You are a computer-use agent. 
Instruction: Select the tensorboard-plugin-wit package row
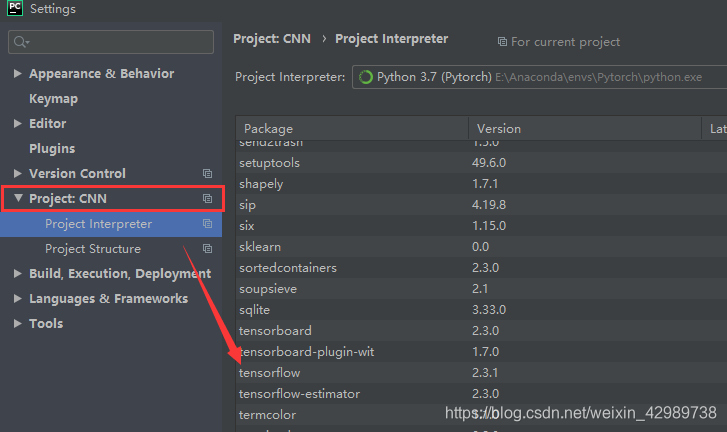pos(481,352)
